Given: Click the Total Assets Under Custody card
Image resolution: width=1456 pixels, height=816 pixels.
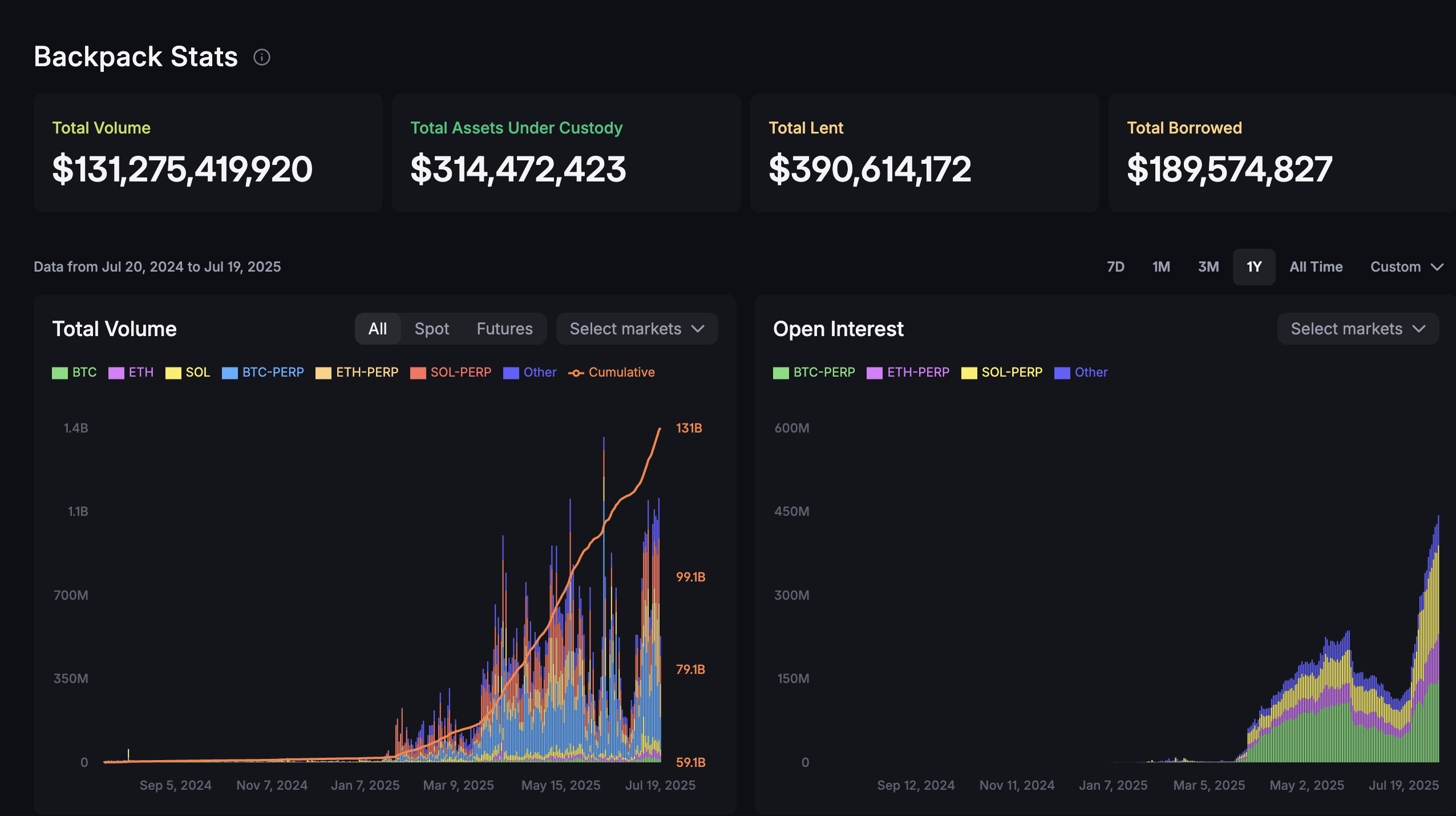Looking at the screenshot, I should click(566, 153).
